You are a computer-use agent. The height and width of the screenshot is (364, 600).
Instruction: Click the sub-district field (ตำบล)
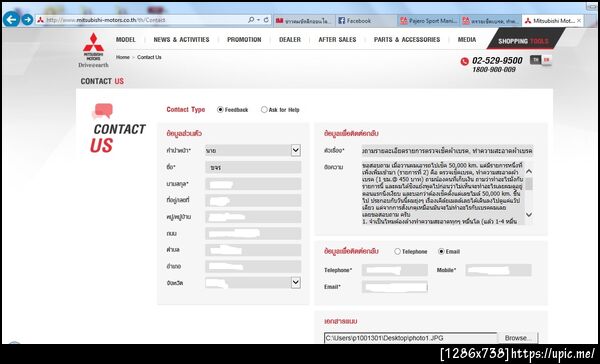[253, 250]
